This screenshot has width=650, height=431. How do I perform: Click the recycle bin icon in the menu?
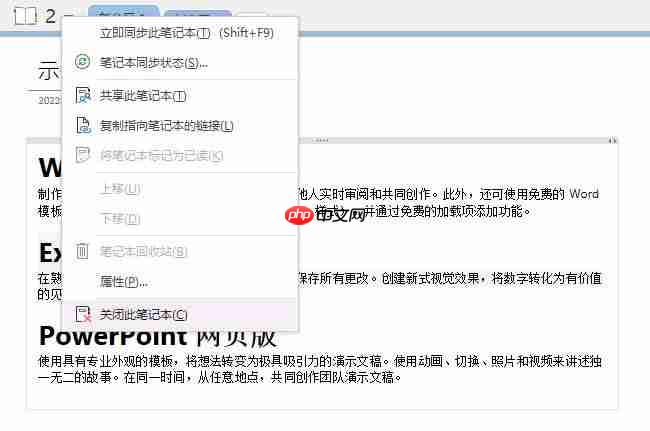coord(82,251)
